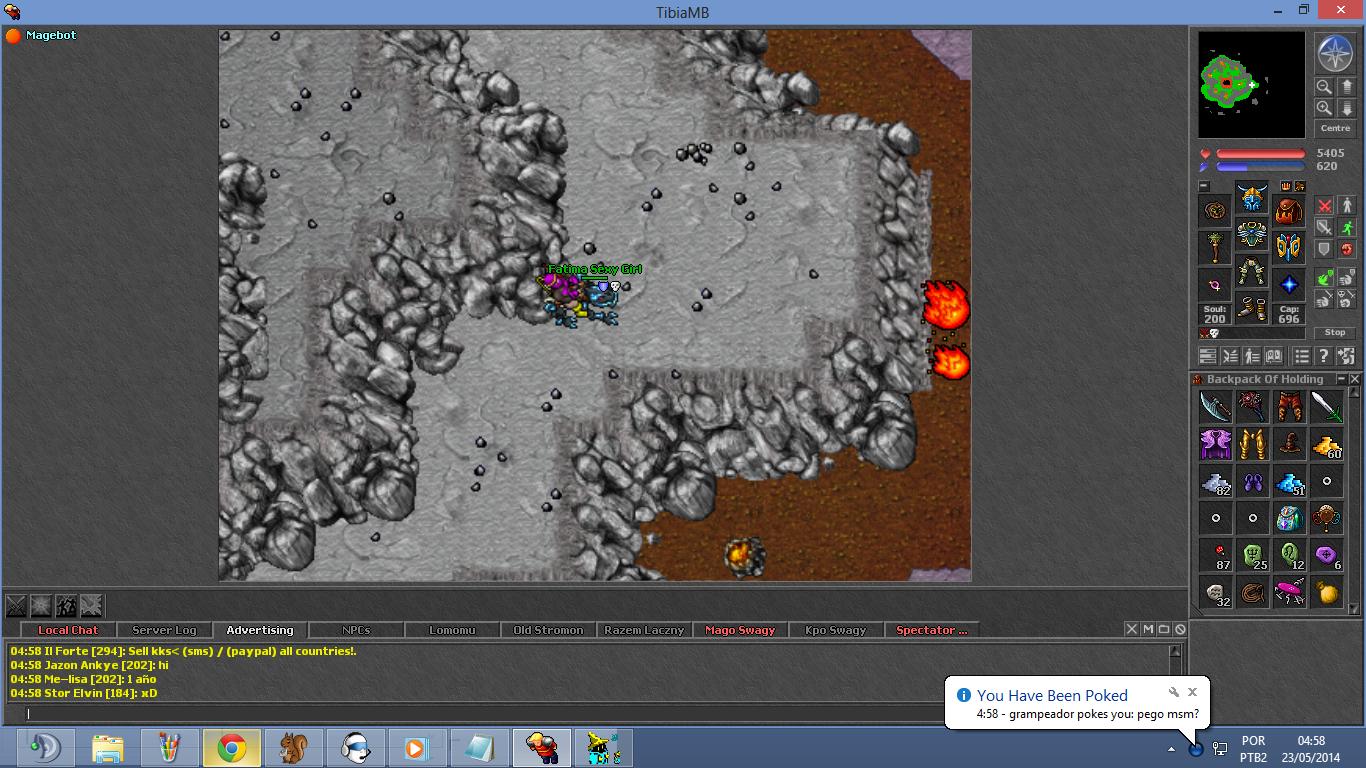The width and height of the screenshot is (1366, 768).
Task: Select the pink ring slot
Action: (1215, 285)
